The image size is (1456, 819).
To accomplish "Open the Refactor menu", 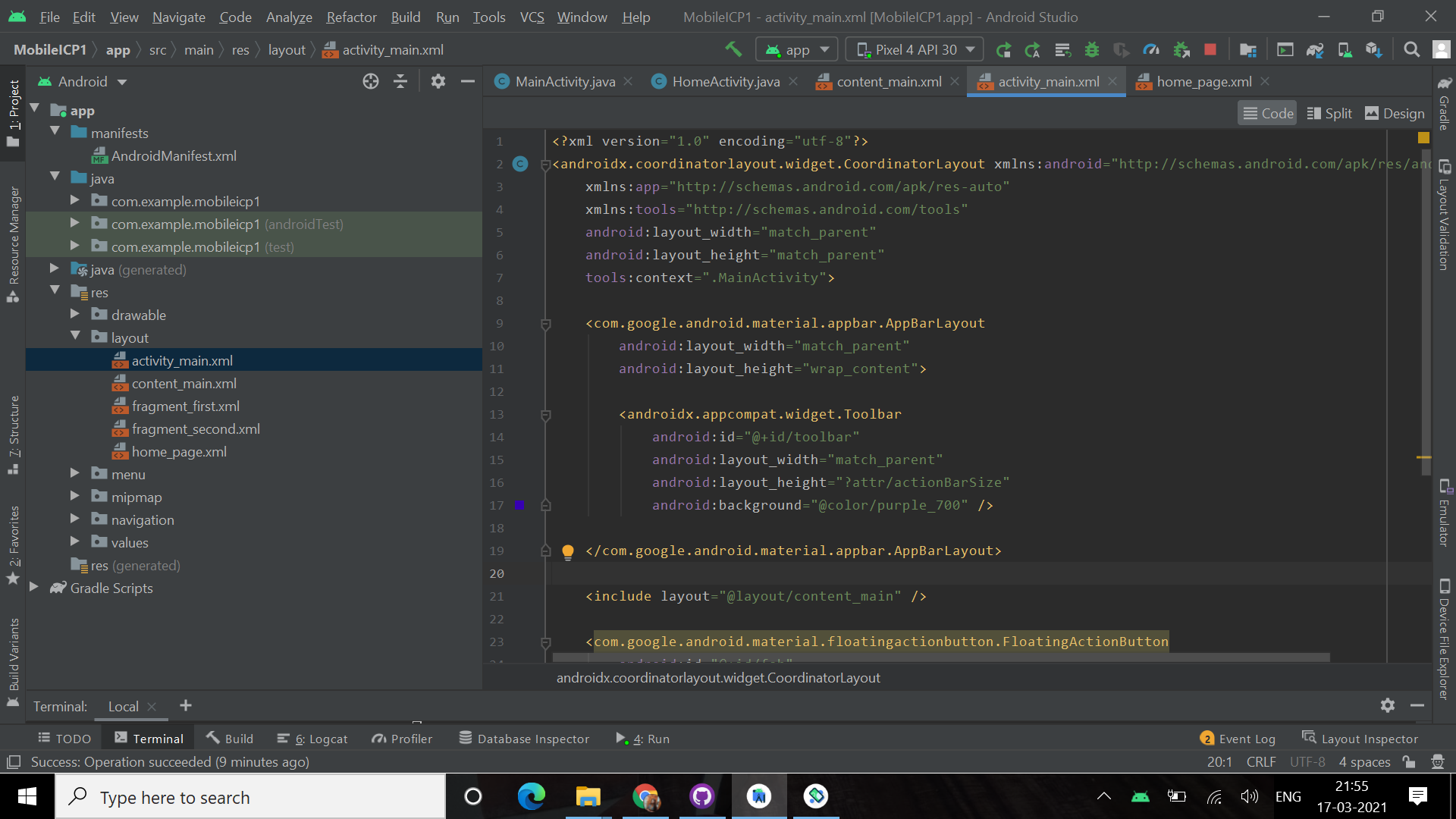I will (x=351, y=17).
